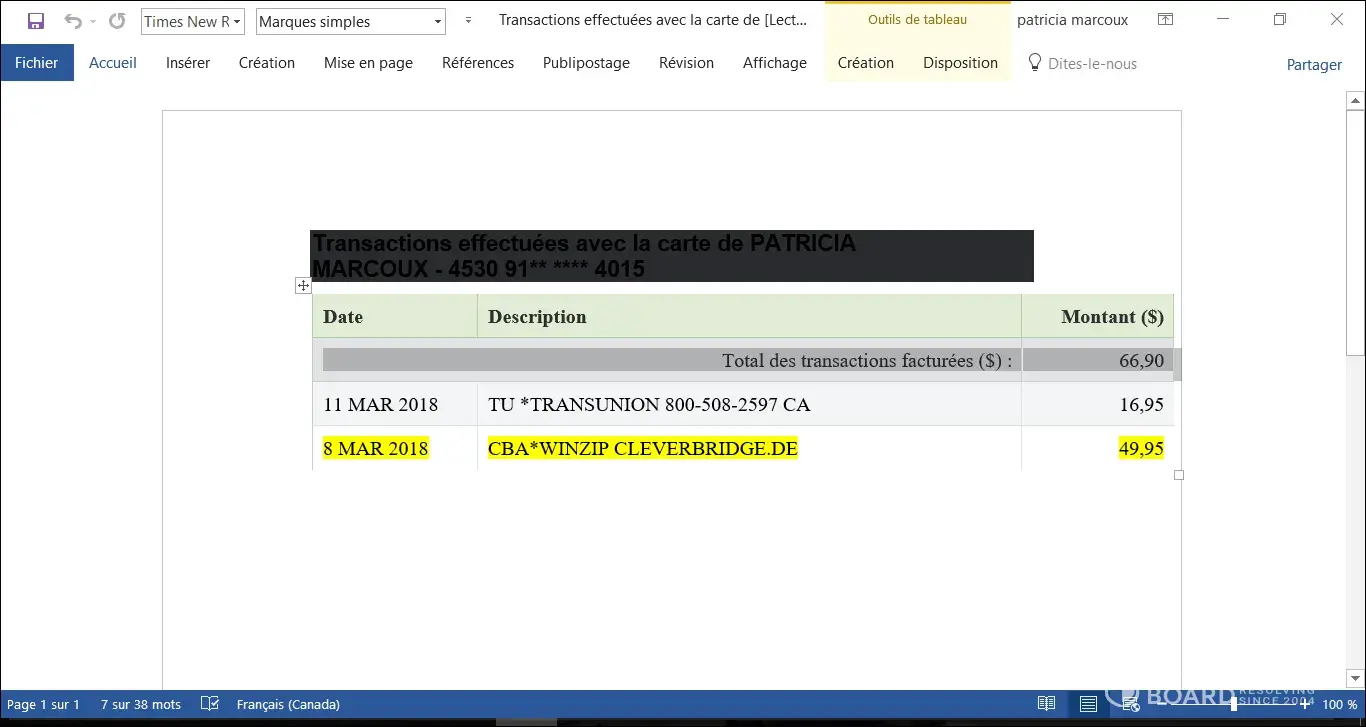Image resolution: width=1366 pixels, height=727 pixels.
Task: Undo the last action
Action: click(x=72, y=21)
